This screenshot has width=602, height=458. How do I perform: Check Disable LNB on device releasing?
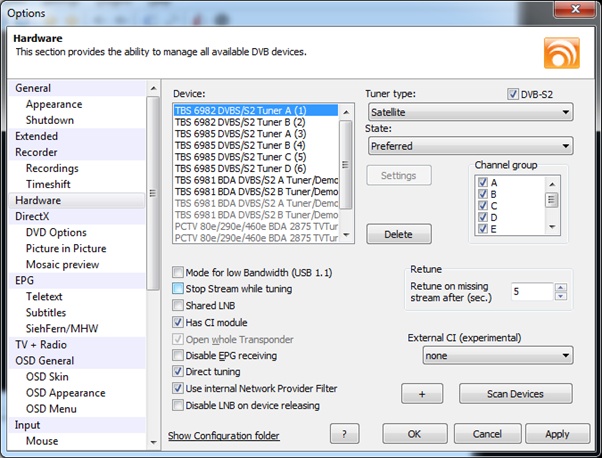[x=178, y=405]
